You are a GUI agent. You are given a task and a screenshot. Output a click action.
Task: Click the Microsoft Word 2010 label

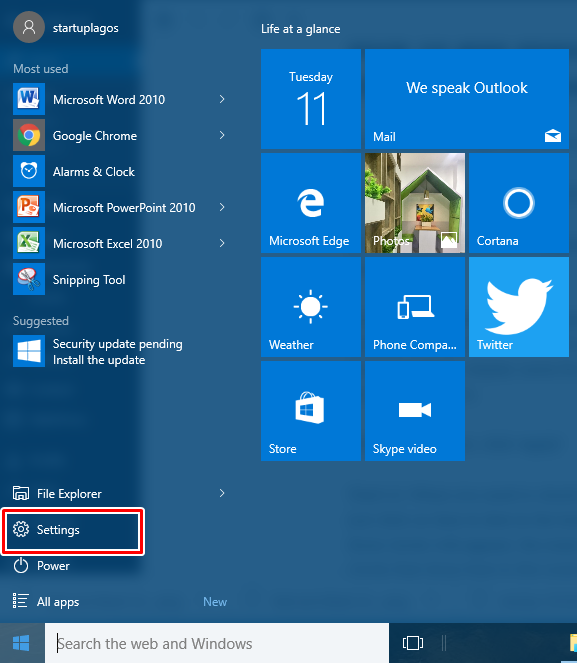click(x=109, y=100)
